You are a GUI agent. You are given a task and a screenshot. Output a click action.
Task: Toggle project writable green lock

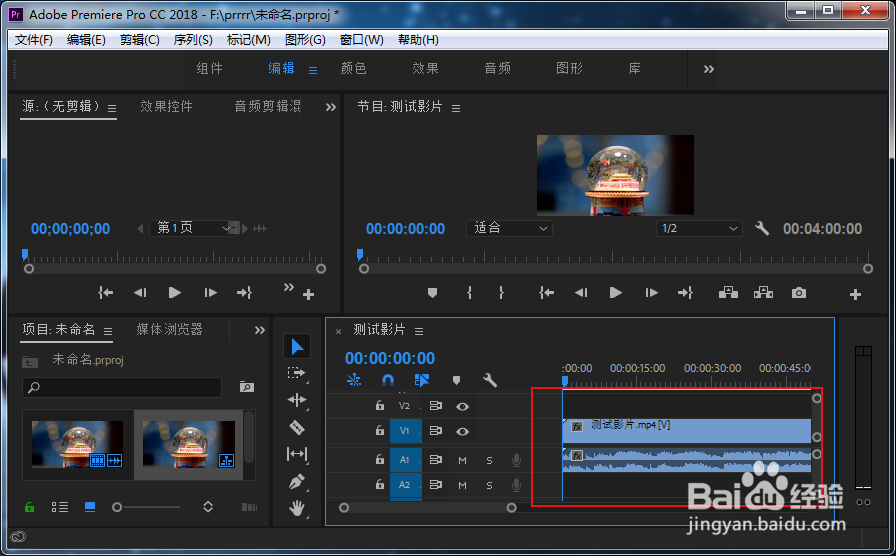point(29,507)
